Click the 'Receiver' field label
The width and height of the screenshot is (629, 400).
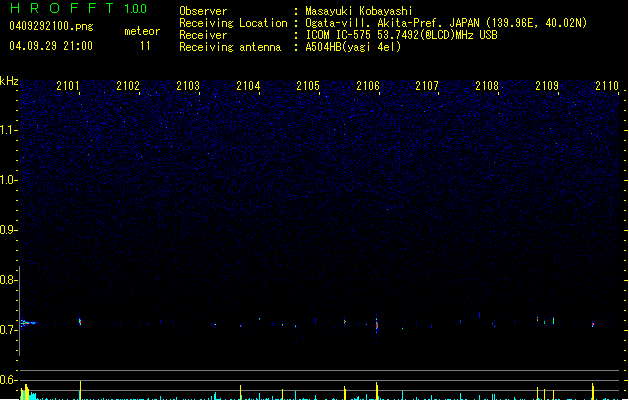pyautogui.click(x=203, y=35)
